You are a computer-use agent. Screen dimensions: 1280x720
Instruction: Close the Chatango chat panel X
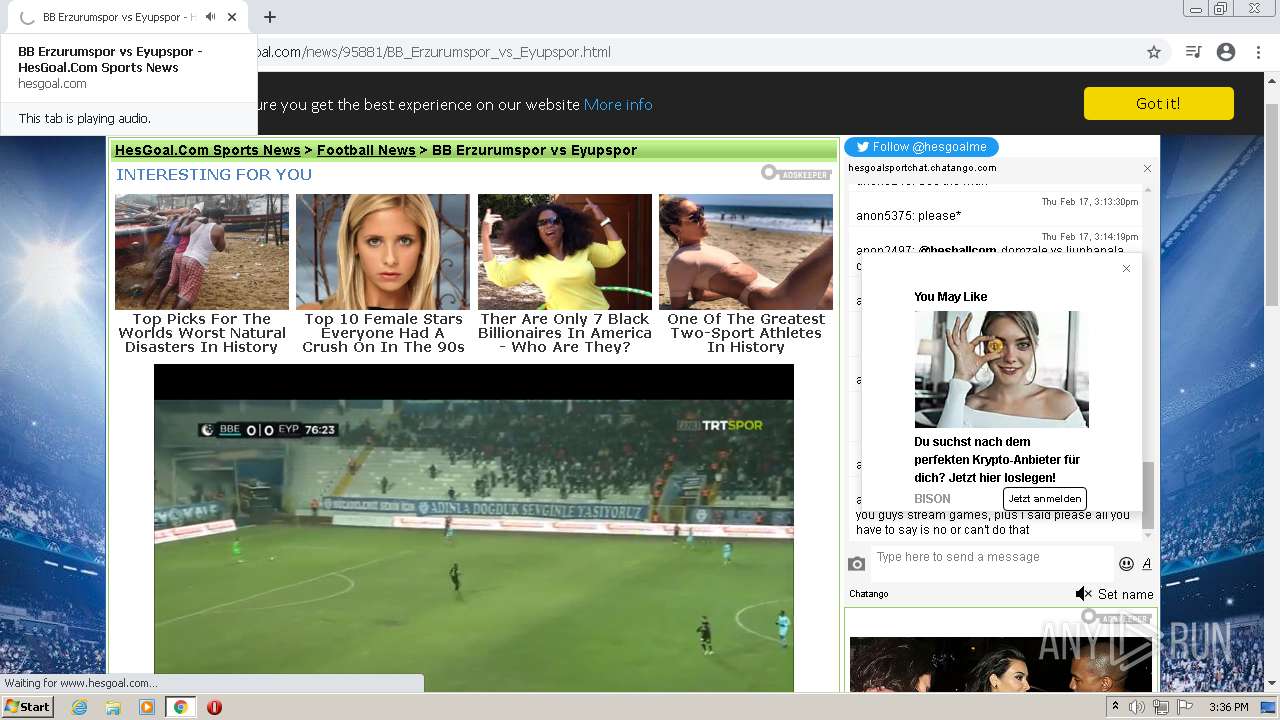[1147, 169]
